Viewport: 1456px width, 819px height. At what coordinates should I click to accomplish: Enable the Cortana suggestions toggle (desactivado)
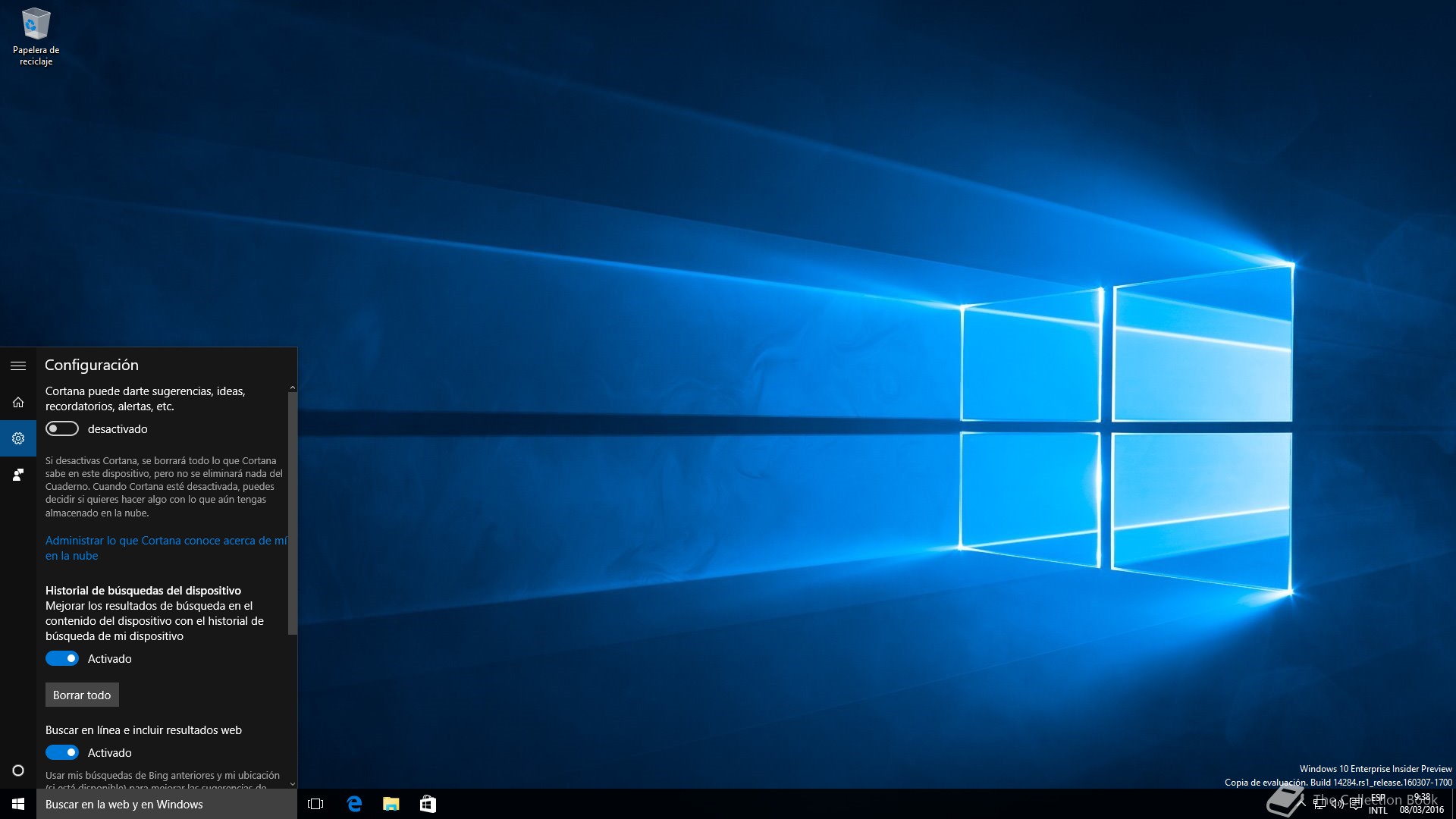pyautogui.click(x=62, y=428)
